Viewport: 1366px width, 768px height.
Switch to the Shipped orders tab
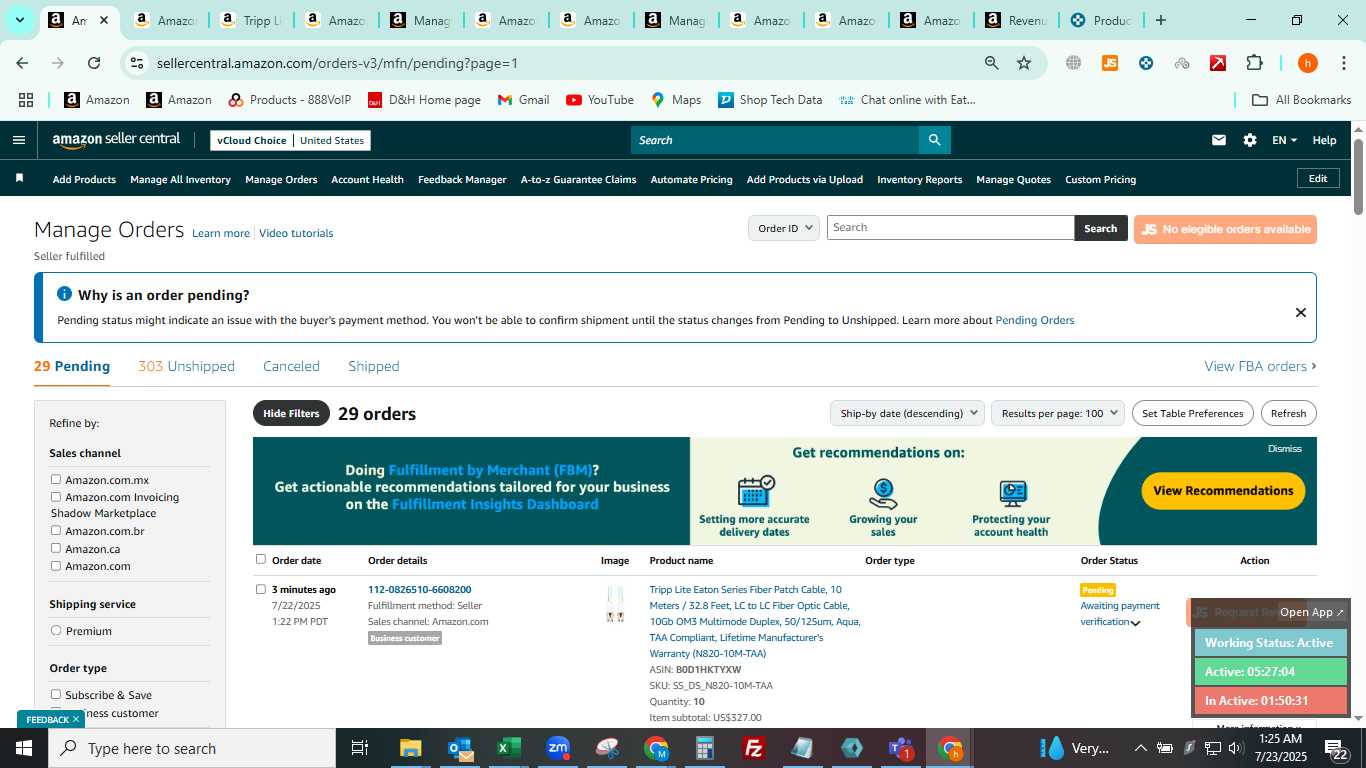pos(374,366)
